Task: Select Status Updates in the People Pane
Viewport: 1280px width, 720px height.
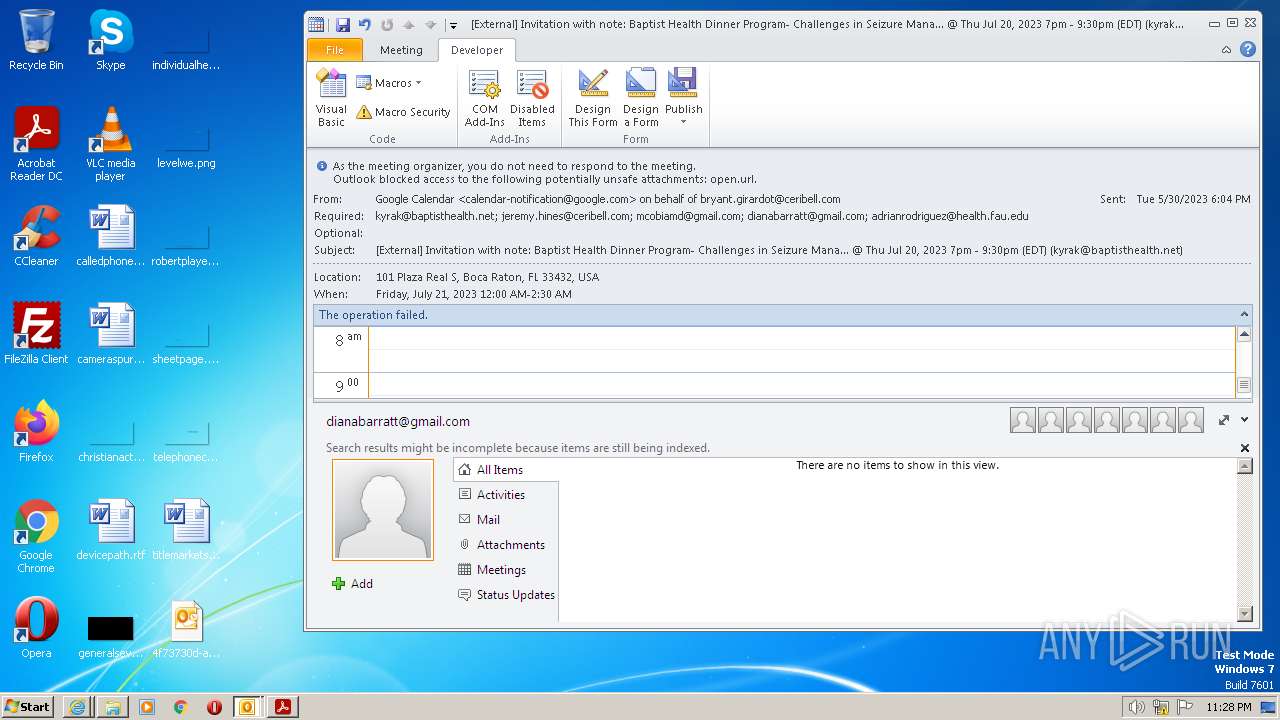Action: tap(505, 595)
